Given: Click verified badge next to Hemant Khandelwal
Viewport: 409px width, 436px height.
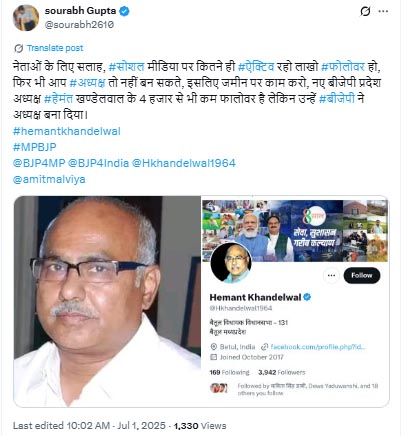Looking at the screenshot, I should pyautogui.click(x=307, y=297).
